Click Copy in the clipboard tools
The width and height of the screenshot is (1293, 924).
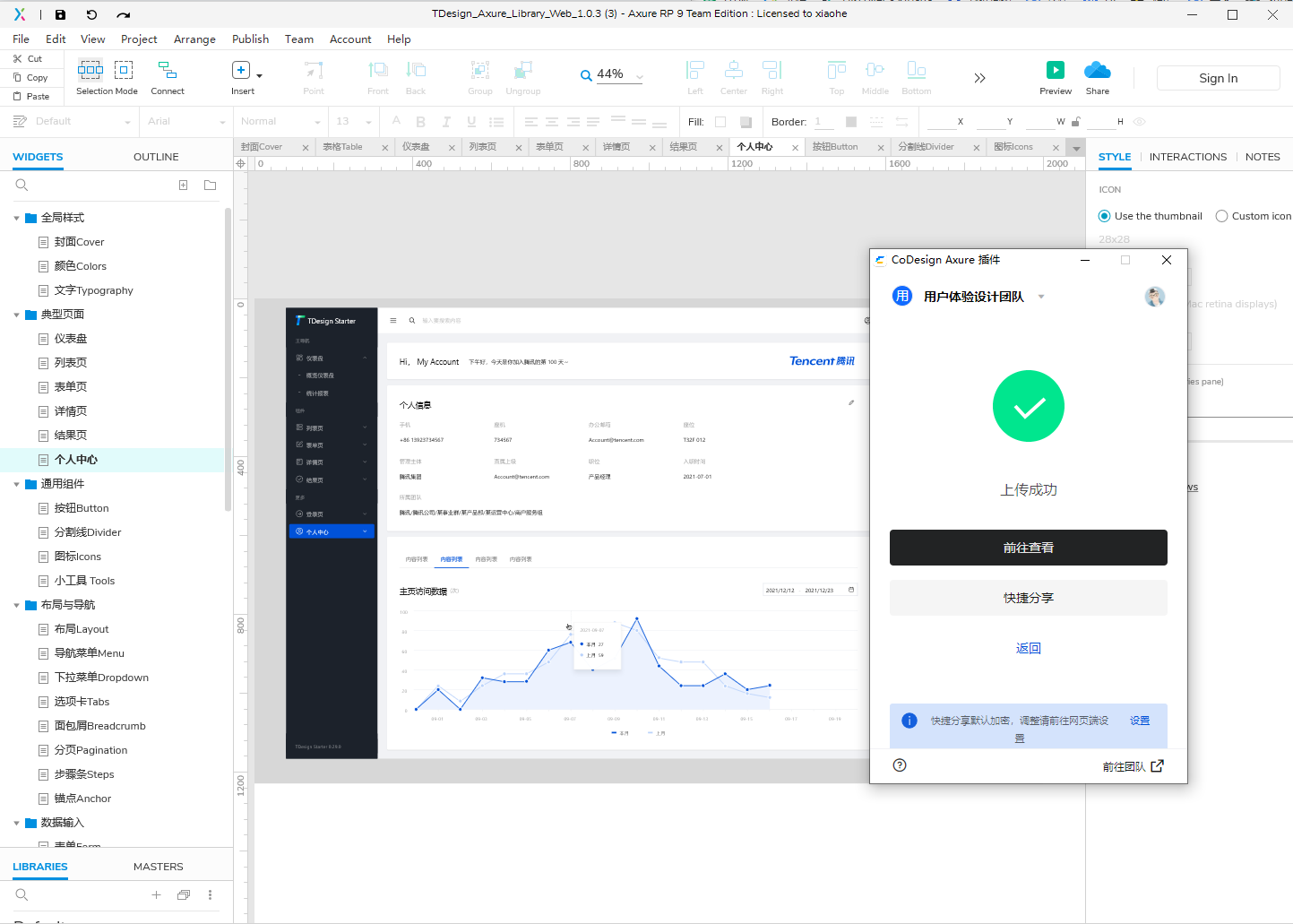(30, 77)
